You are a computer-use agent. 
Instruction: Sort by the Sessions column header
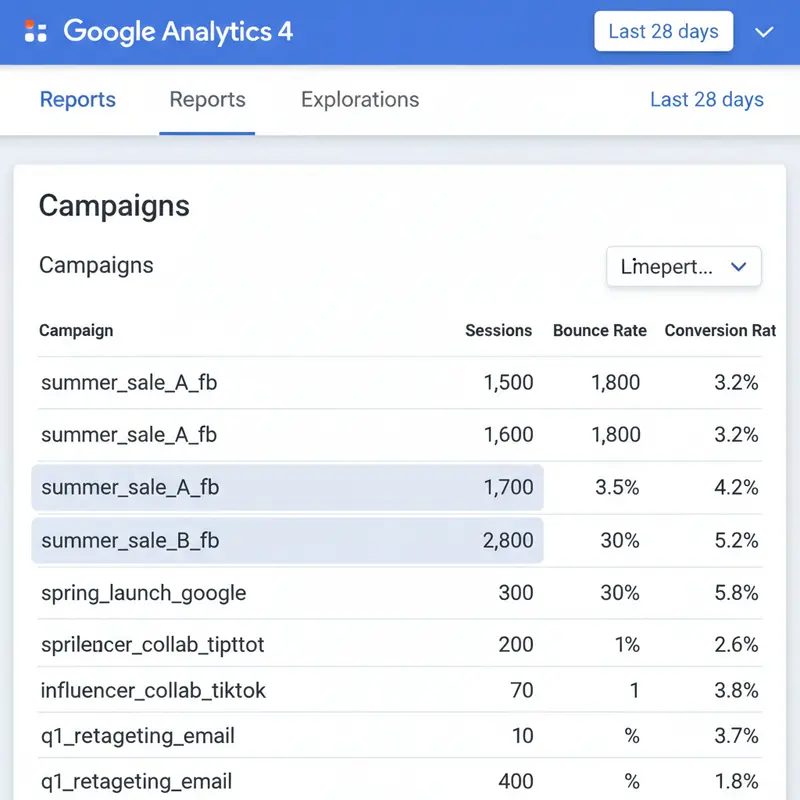[x=499, y=331]
